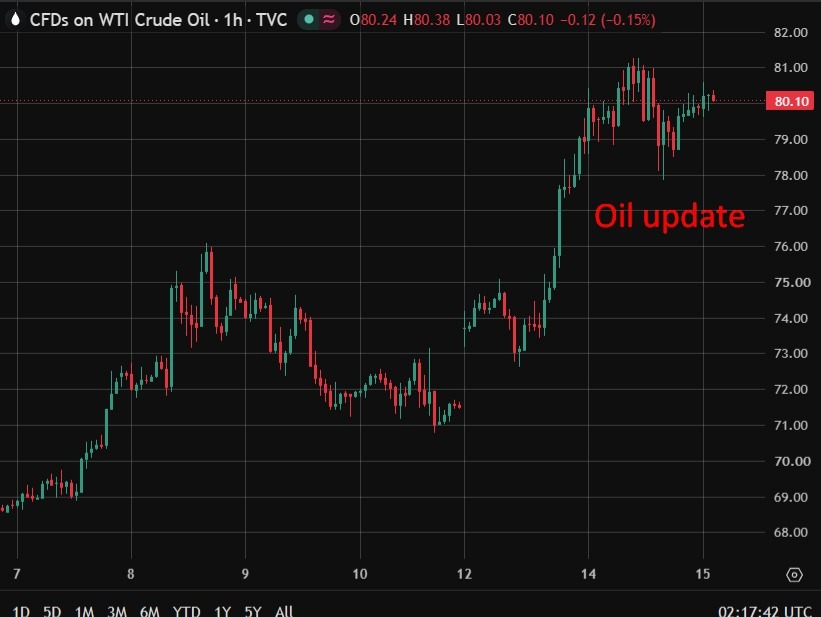Select the 5D time range
The width and height of the screenshot is (821, 617).
52,611
